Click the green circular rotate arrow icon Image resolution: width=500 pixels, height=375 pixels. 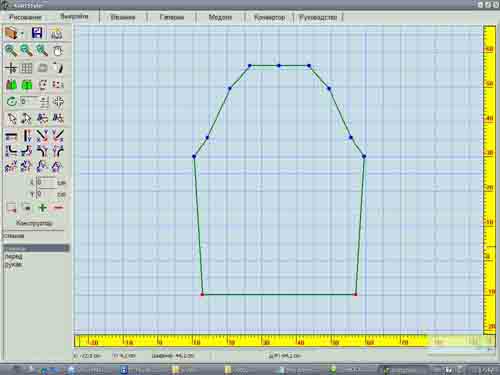point(11,101)
